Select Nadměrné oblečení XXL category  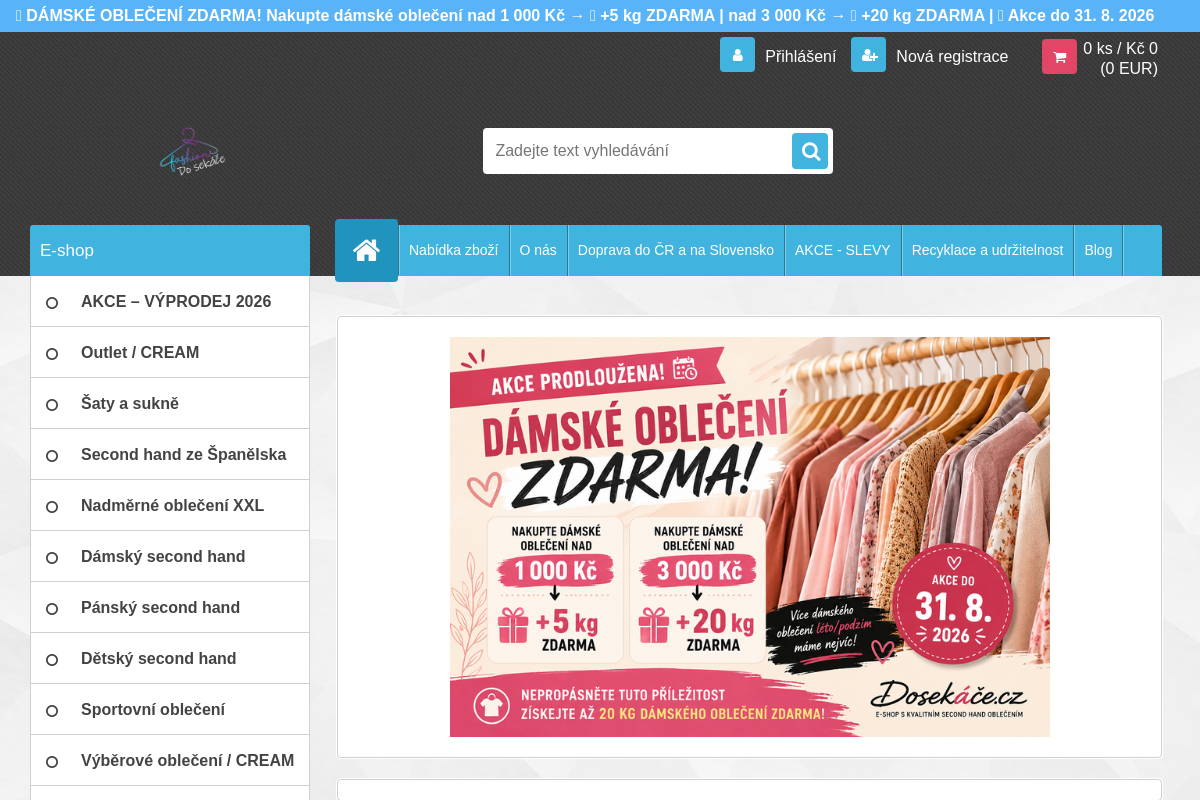(170, 505)
